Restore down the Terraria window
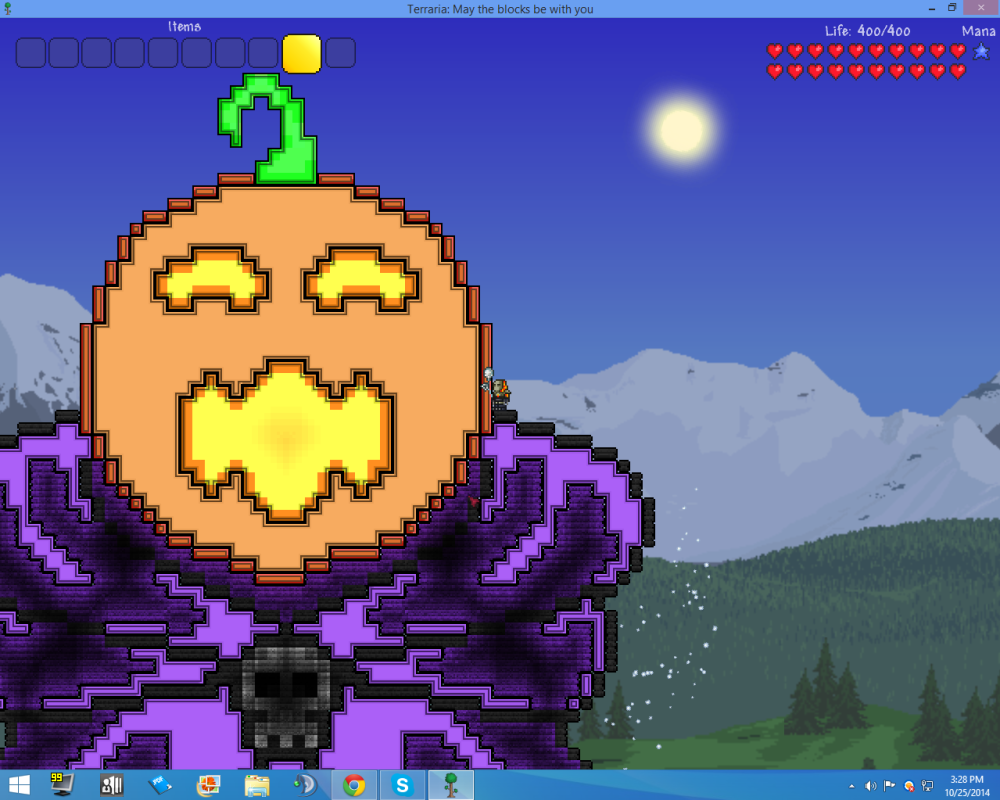Image resolution: width=1000 pixels, height=800 pixels. pos(952,8)
